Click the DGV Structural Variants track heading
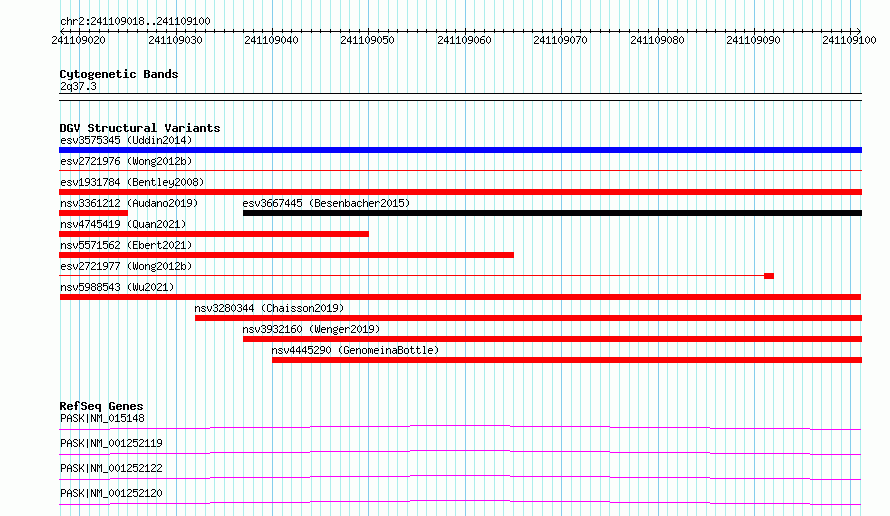This screenshot has width=890, height=516. [140, 128]
